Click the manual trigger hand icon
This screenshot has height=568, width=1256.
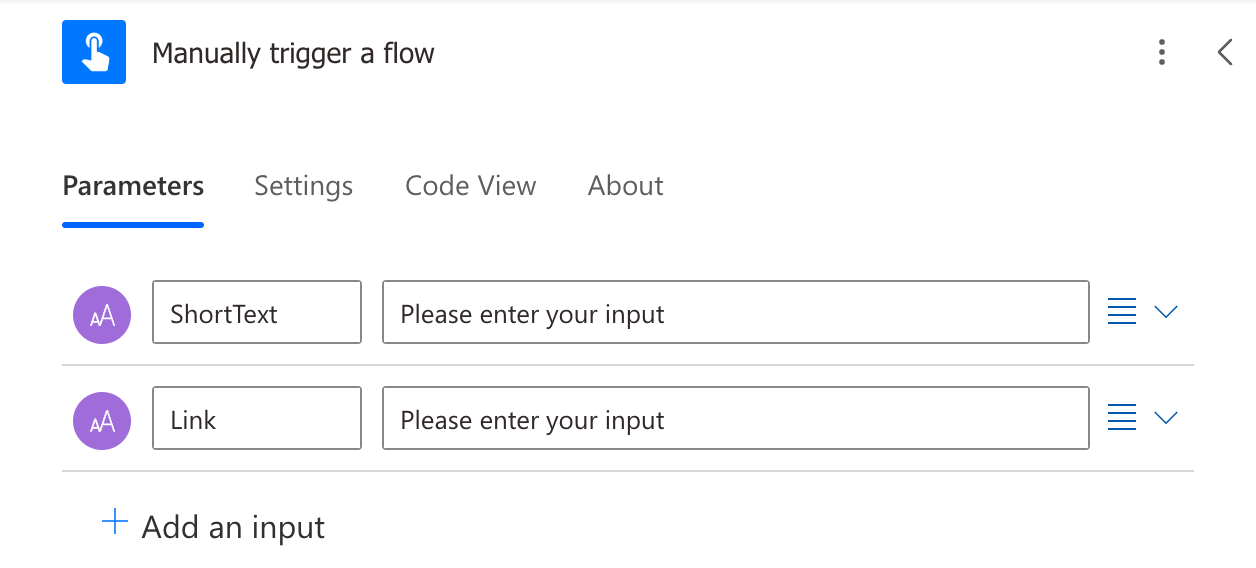[x=94, y=52]
